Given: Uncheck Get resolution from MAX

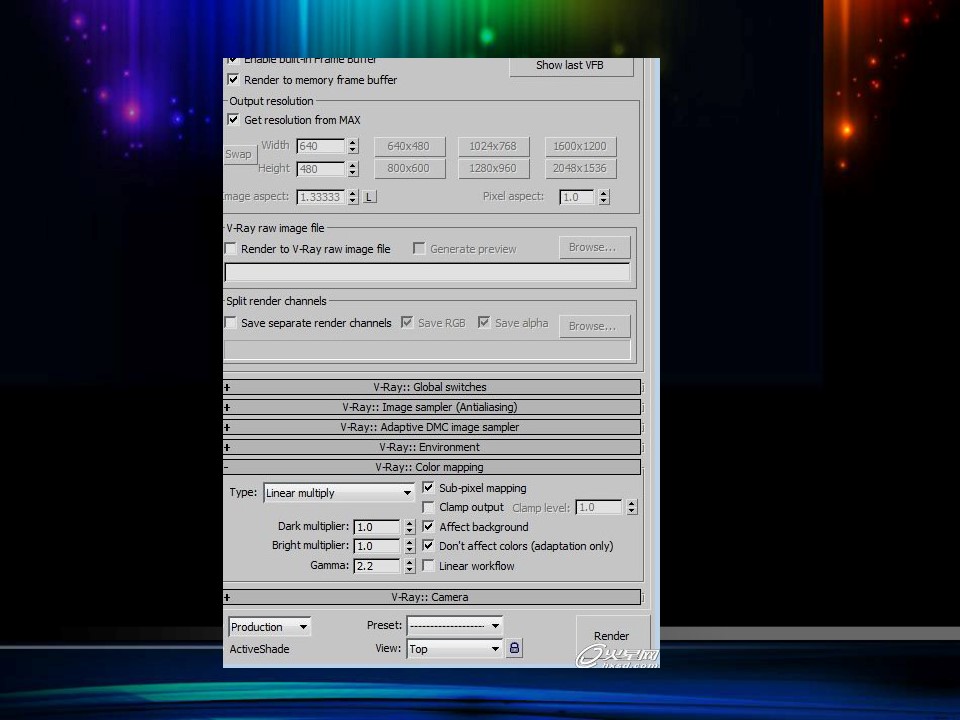Looking at the screenshot, I should point(233,119).
